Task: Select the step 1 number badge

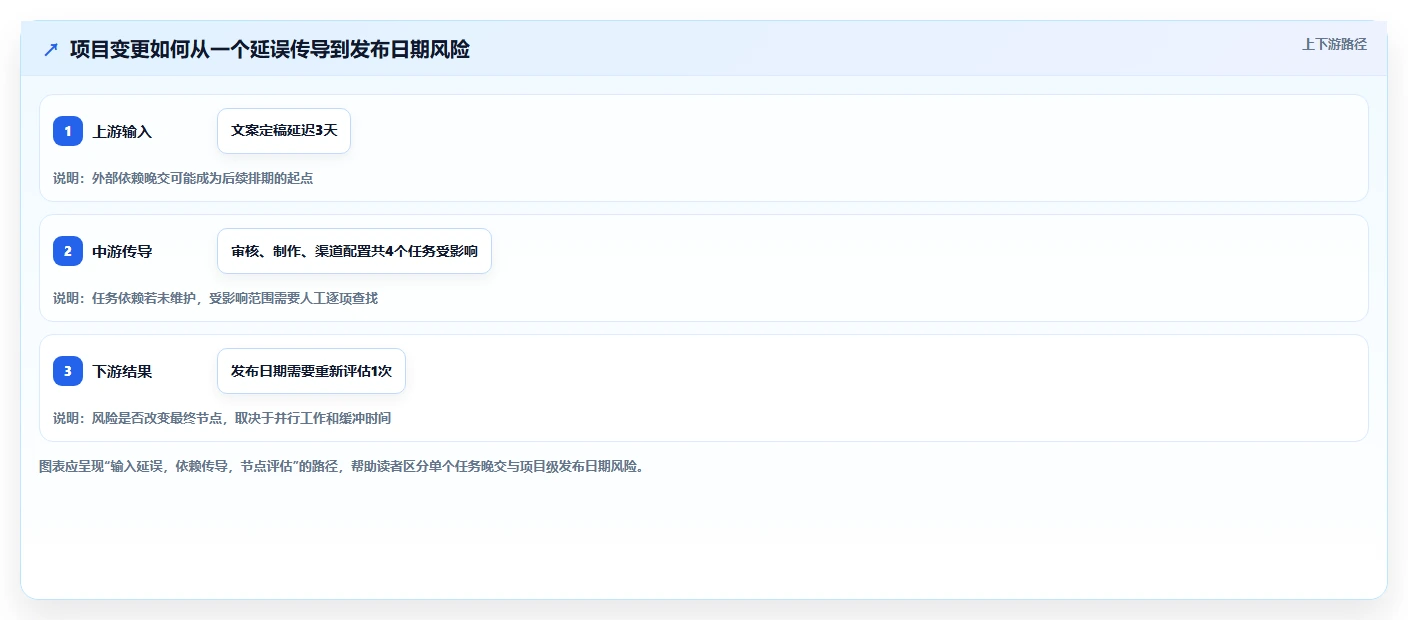Action: click(68, 131)
